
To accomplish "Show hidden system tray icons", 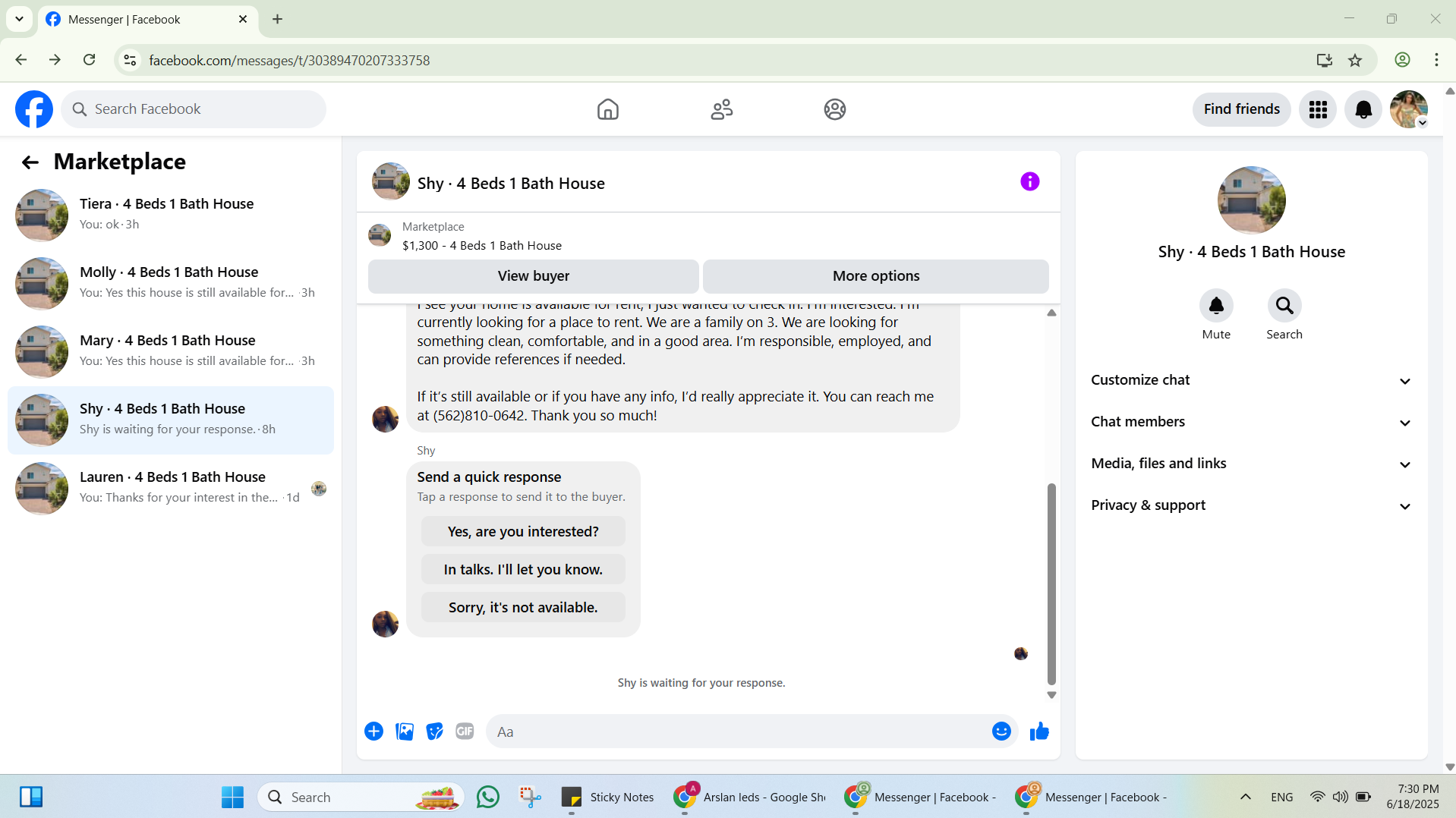I will [1245, 797].
